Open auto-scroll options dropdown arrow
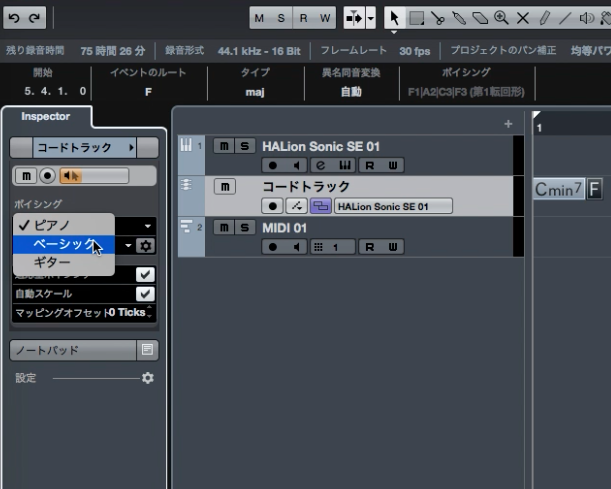The width and height of the screenshot is (611, 489). (x=371, y=18)
